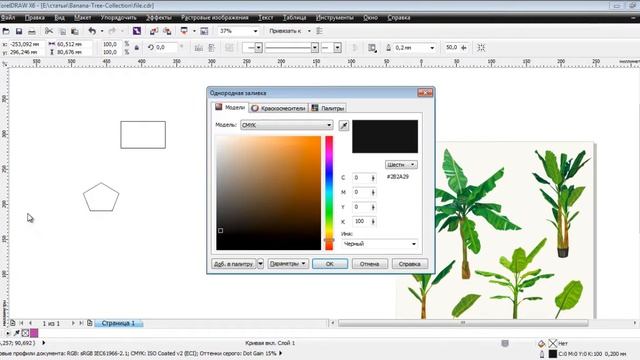Open the Шестн hex dropdown

coord(401,164)
